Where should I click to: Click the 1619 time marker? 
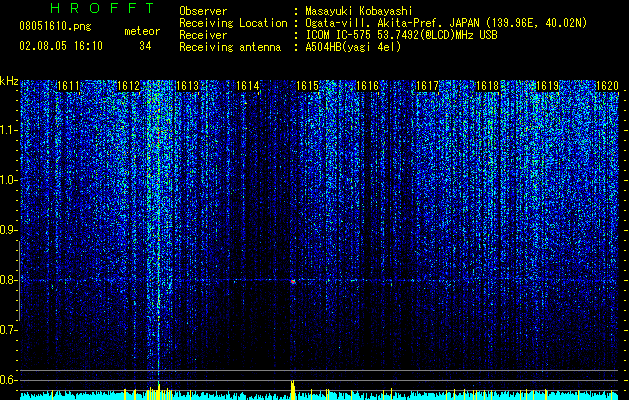(547, 86)
